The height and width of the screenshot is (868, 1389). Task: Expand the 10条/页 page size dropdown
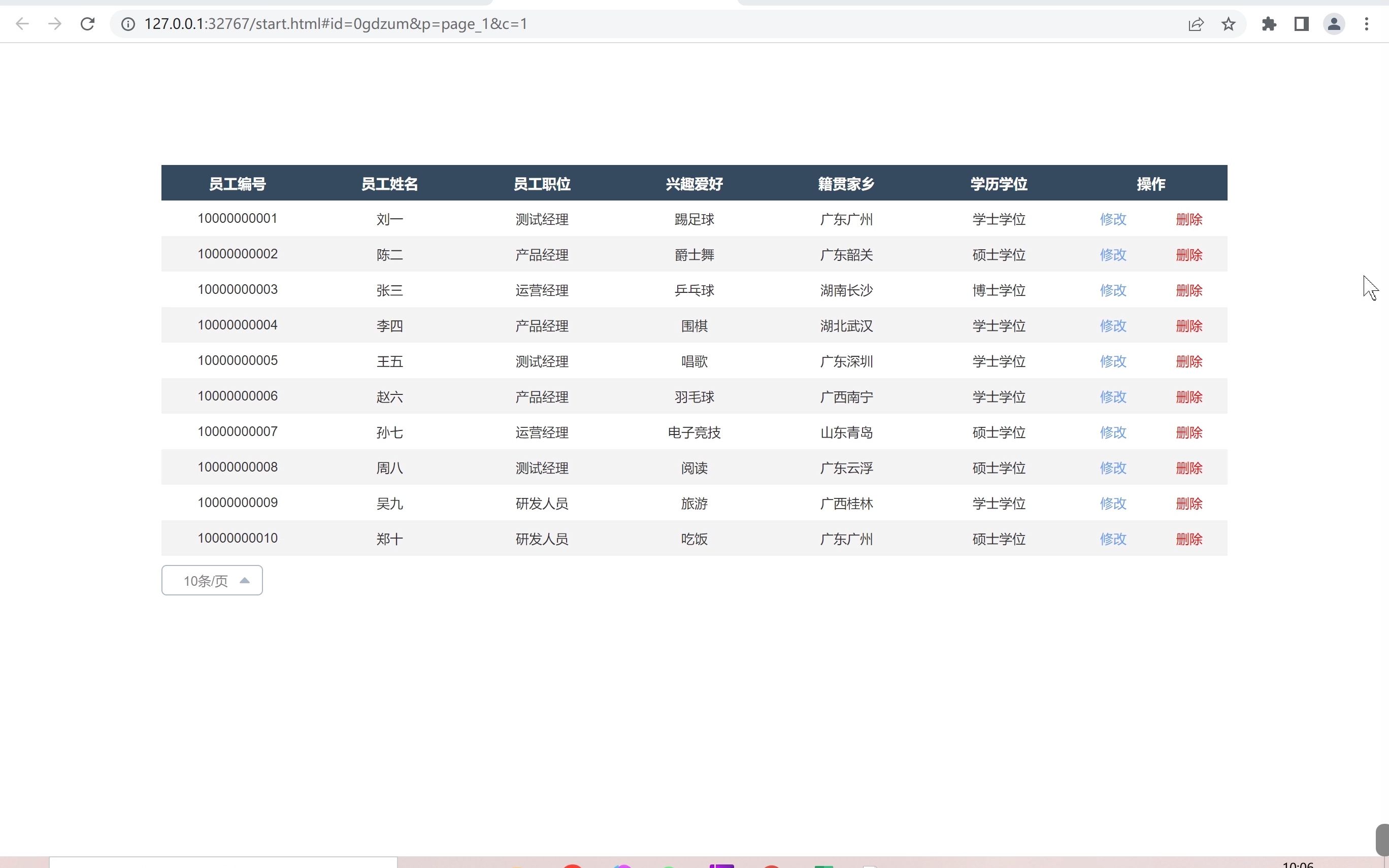coord(212,580)
